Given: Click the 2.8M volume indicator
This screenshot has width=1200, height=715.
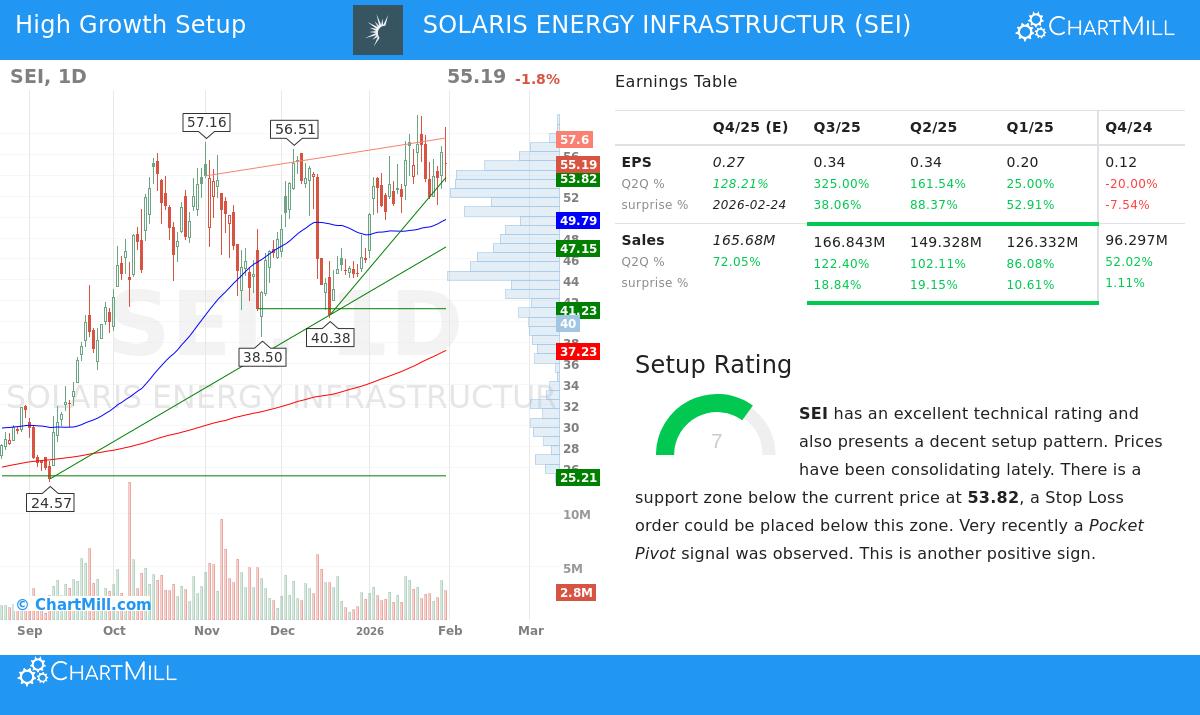Looking at the screenshot, I should pyautogui.click(x=577, y=592).
